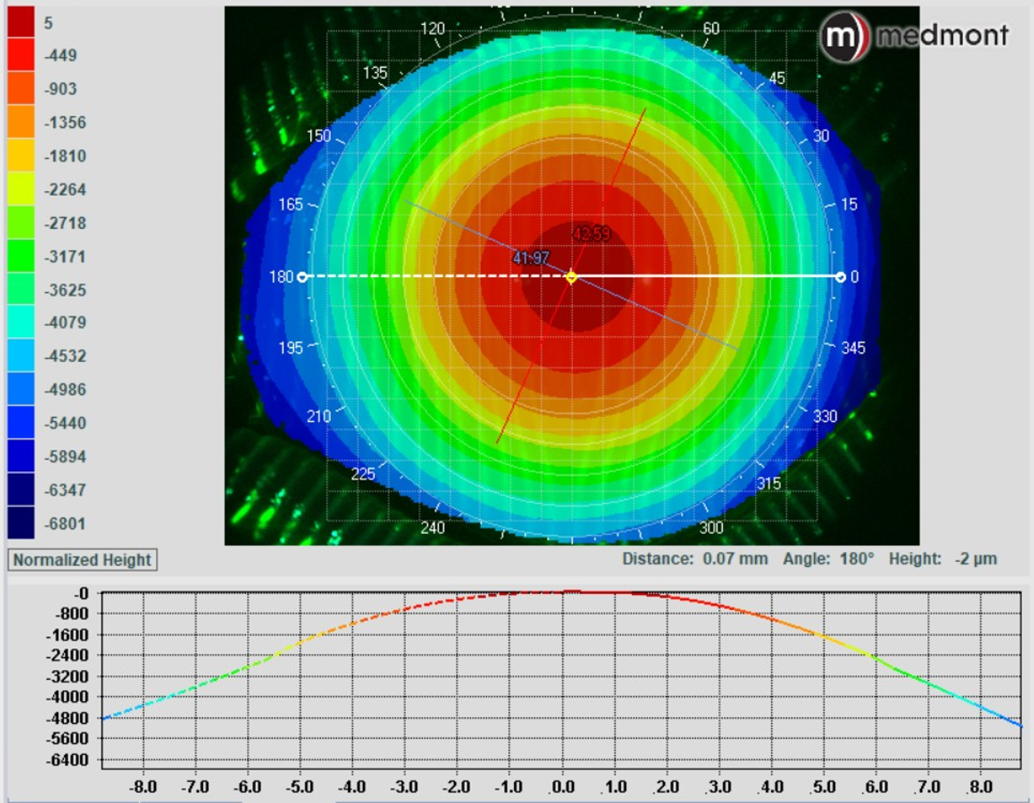
Task: Click the yellow center marker on the map
Action: pyautogui.click(x=571, y=277)
